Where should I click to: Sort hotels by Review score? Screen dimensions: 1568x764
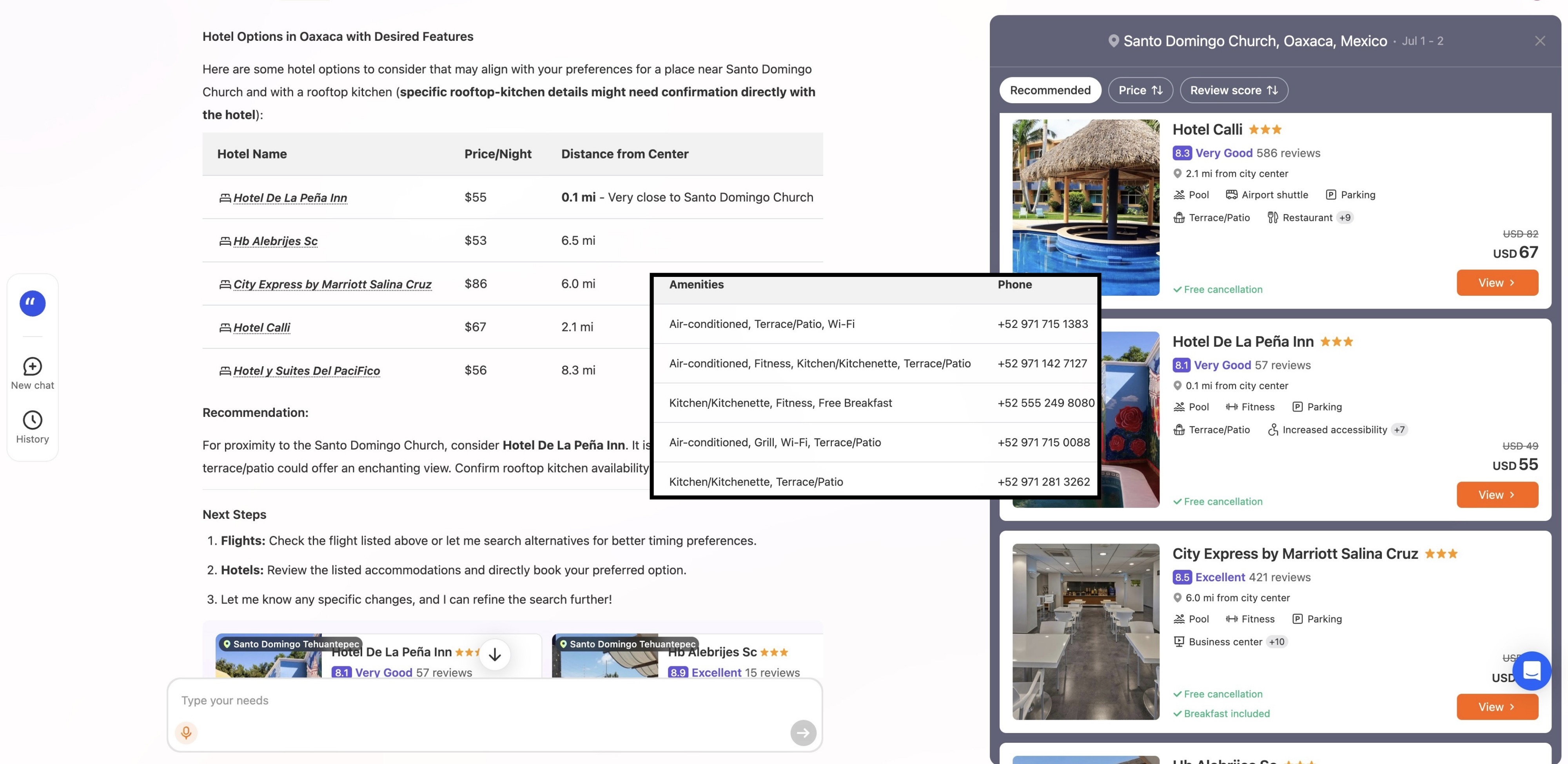[1233, 90]
